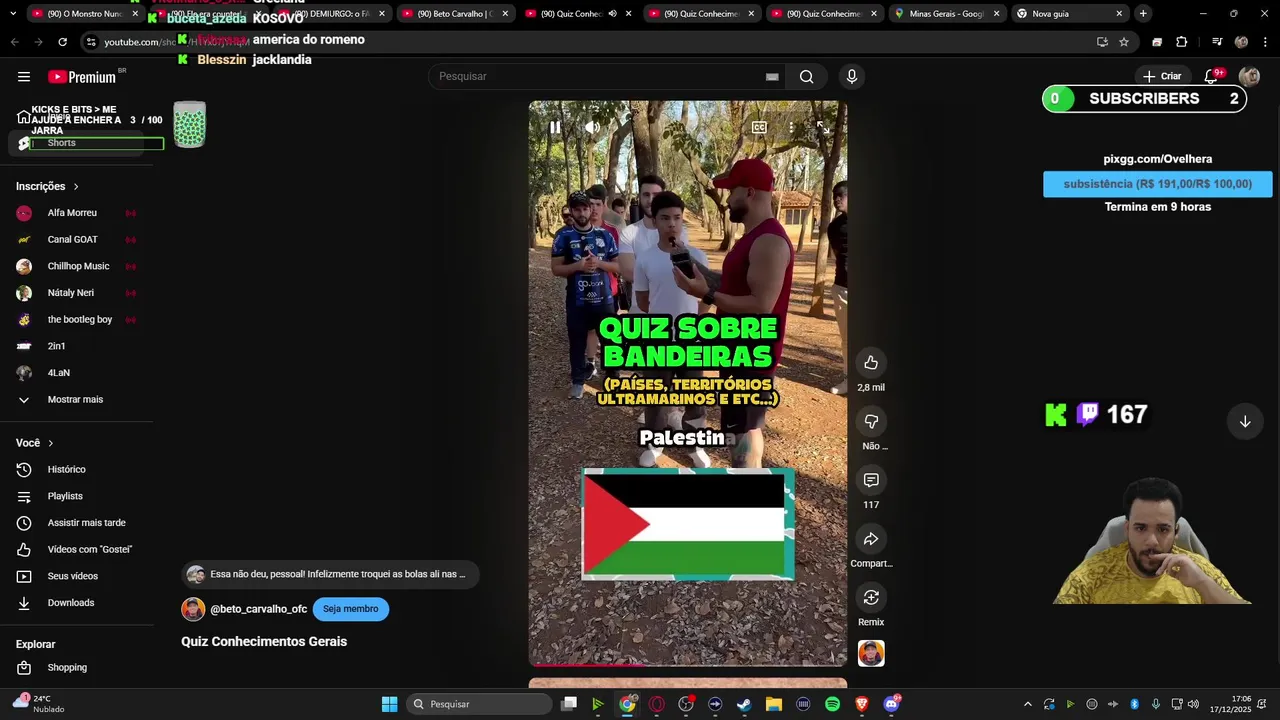Screen dimensions: 1280x720
Task: Go to YouTube Premium home logo
Action: [x=82, y=77]
